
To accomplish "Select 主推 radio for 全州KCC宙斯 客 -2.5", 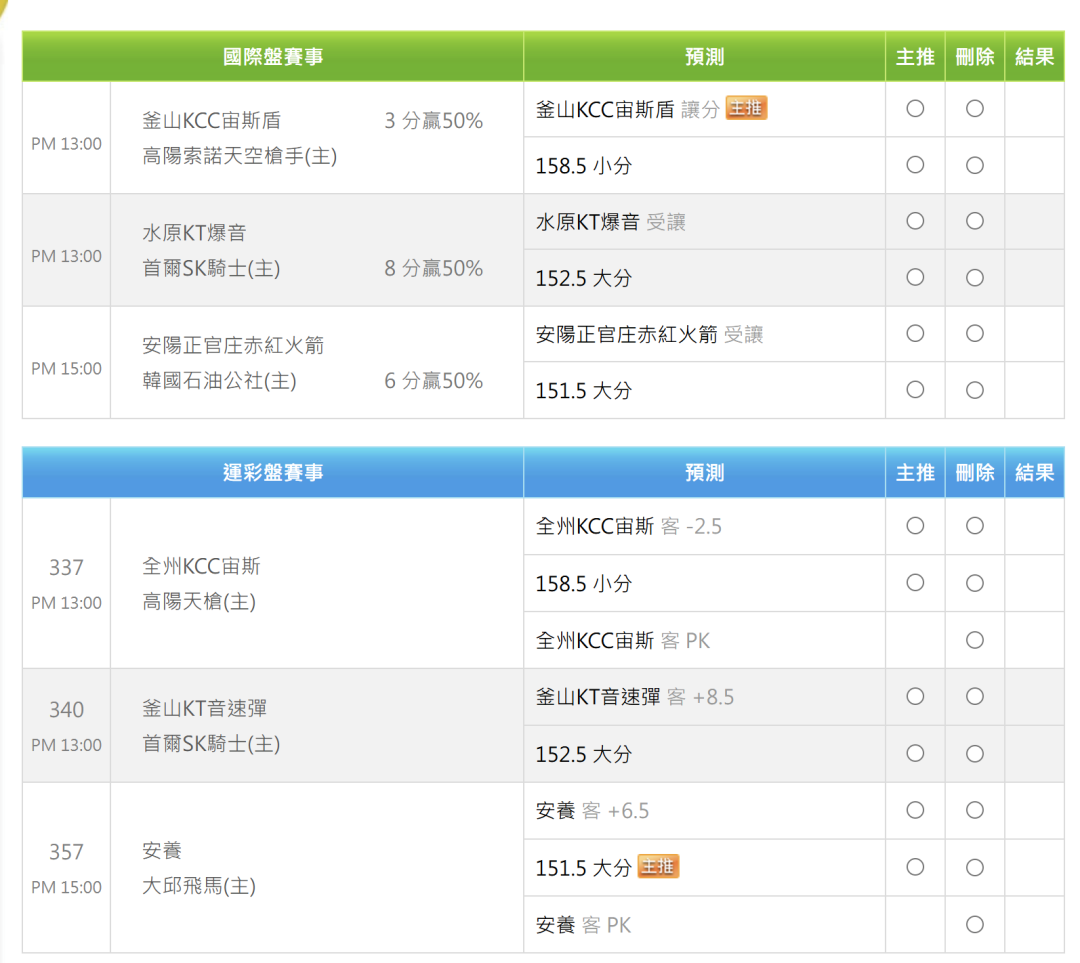I will tap(915, 526).
